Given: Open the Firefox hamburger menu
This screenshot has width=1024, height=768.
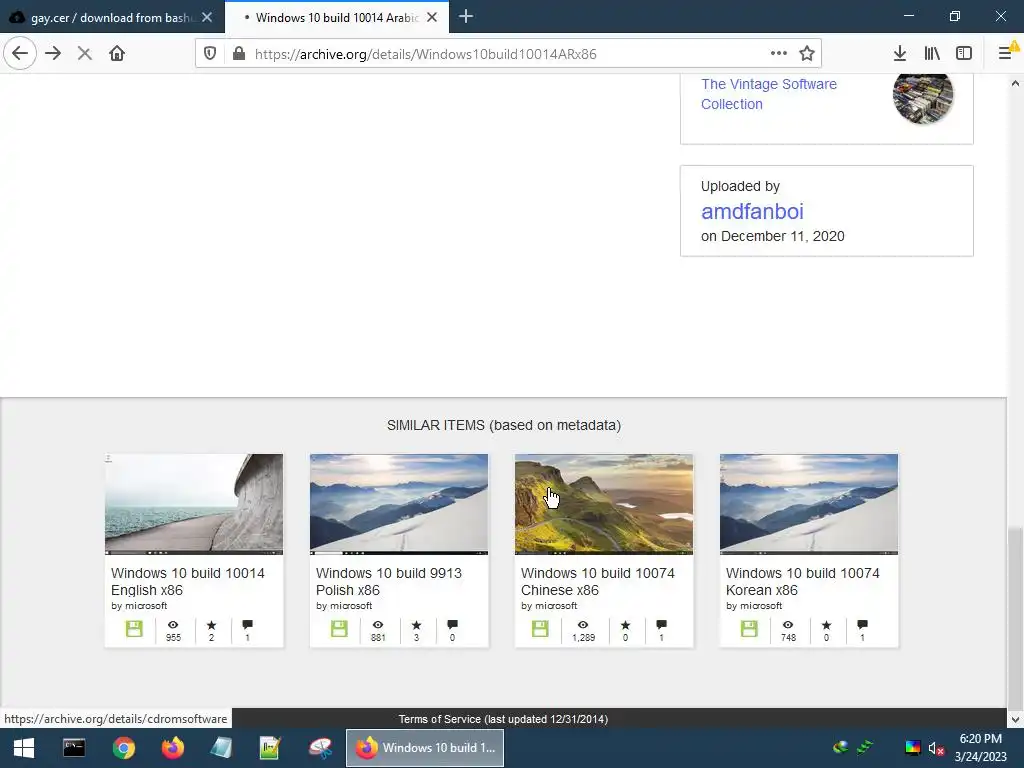Looking at the screenshot, I should tap(1006, 54).
